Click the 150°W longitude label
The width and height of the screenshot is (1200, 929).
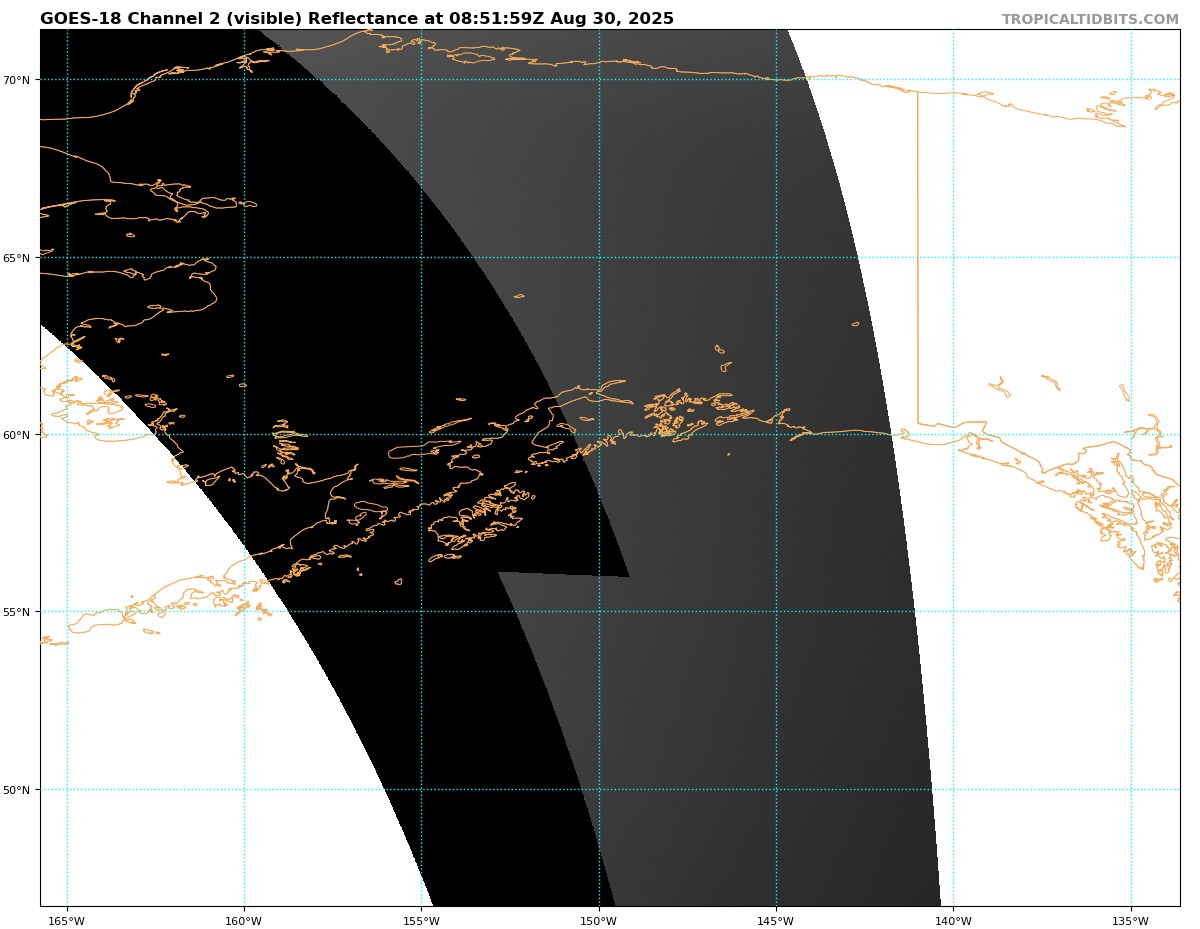point(599,922)
